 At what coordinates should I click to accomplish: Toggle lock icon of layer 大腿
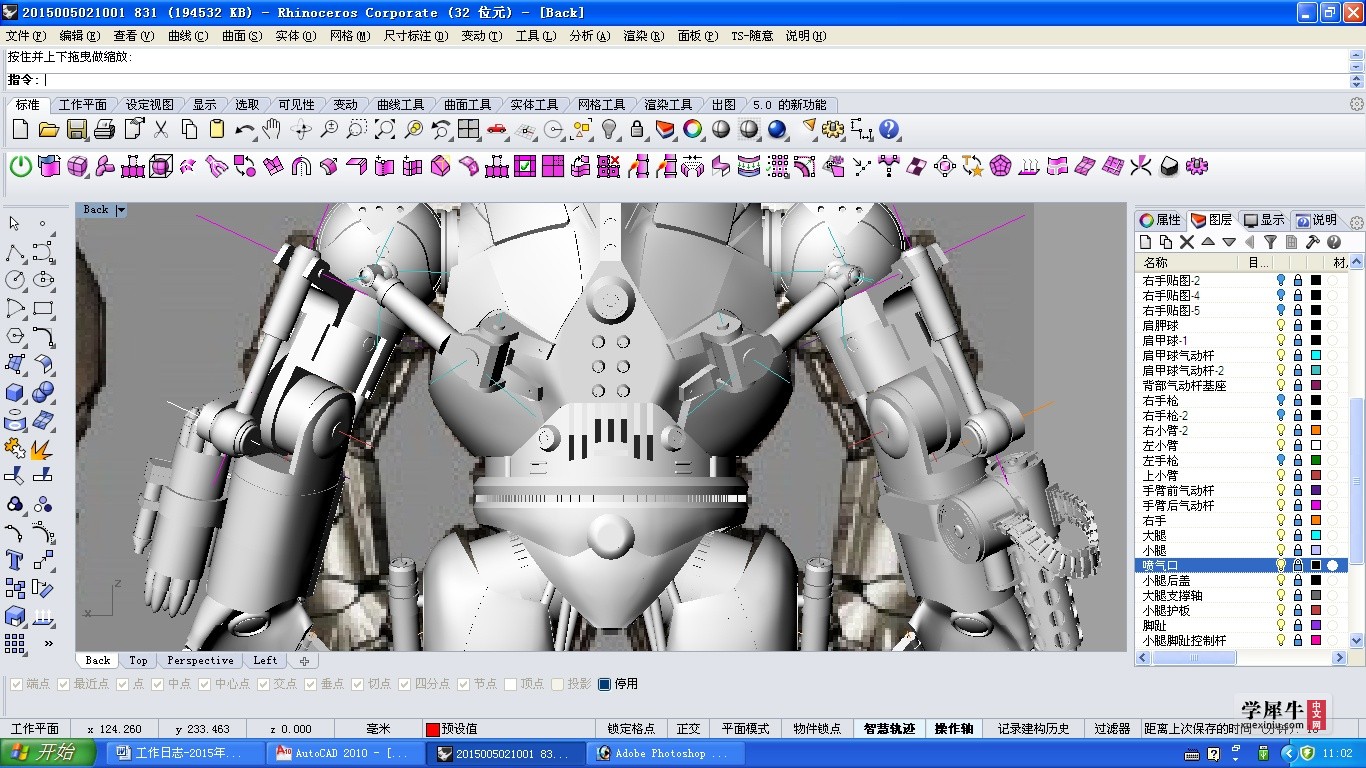[x=1298, y=535]
